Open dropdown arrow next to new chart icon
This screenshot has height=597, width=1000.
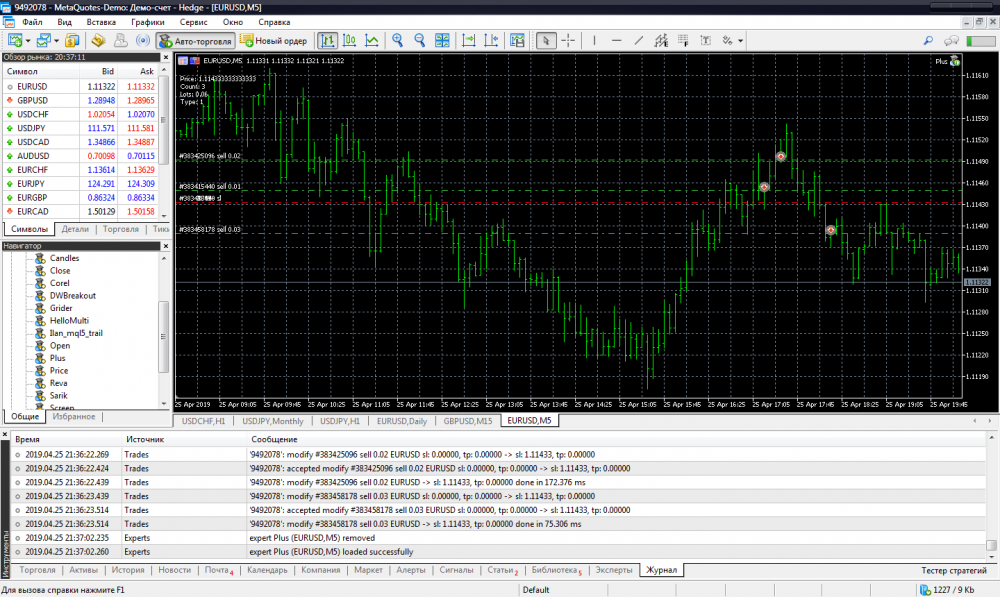click(27, 41)
